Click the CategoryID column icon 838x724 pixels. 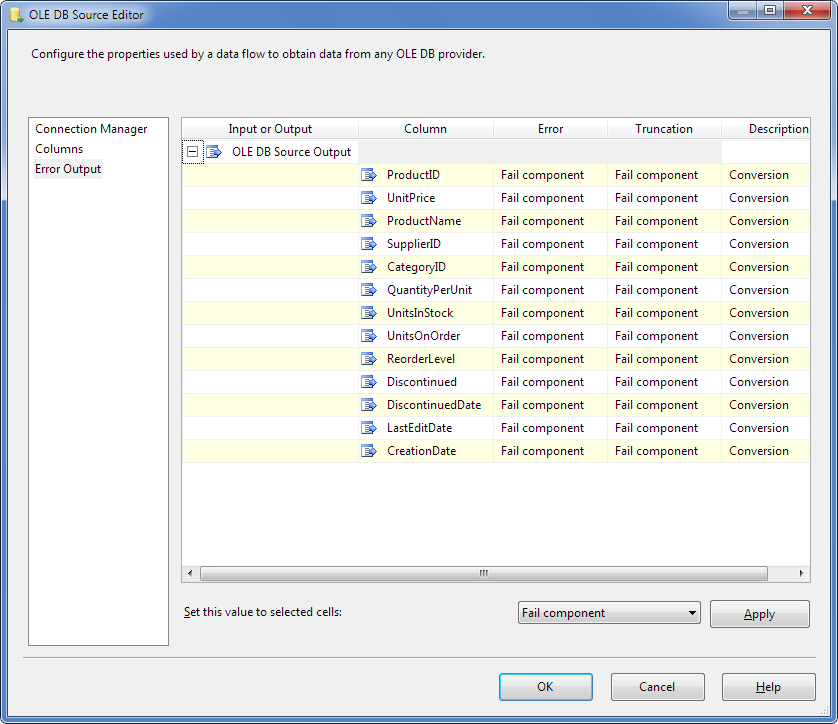pyautogui.click(x=368, y=267)
